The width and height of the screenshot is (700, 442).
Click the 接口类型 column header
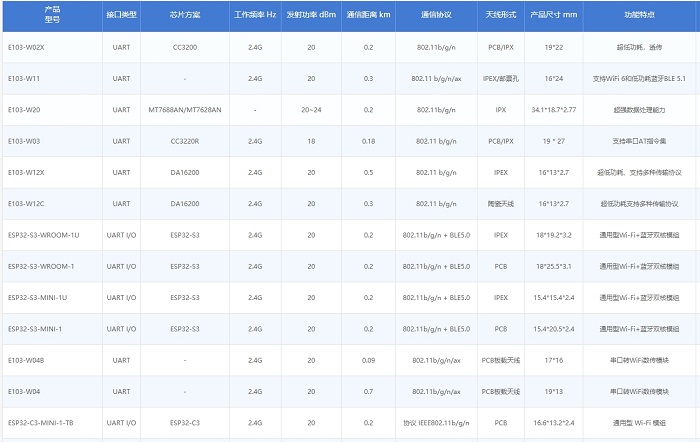[x=121, y=15]
